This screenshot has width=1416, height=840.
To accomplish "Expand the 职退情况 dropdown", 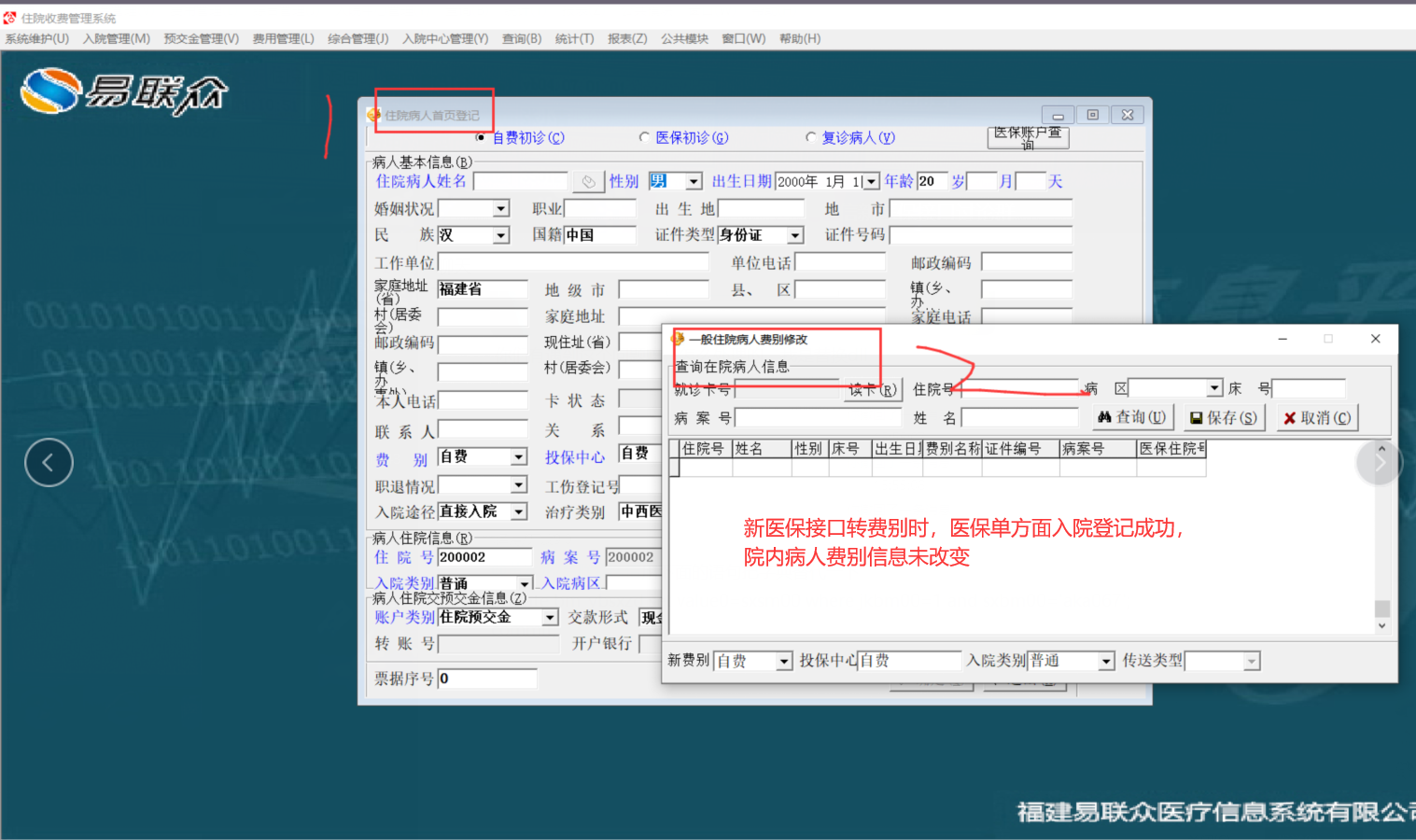I will coord(519,485).
